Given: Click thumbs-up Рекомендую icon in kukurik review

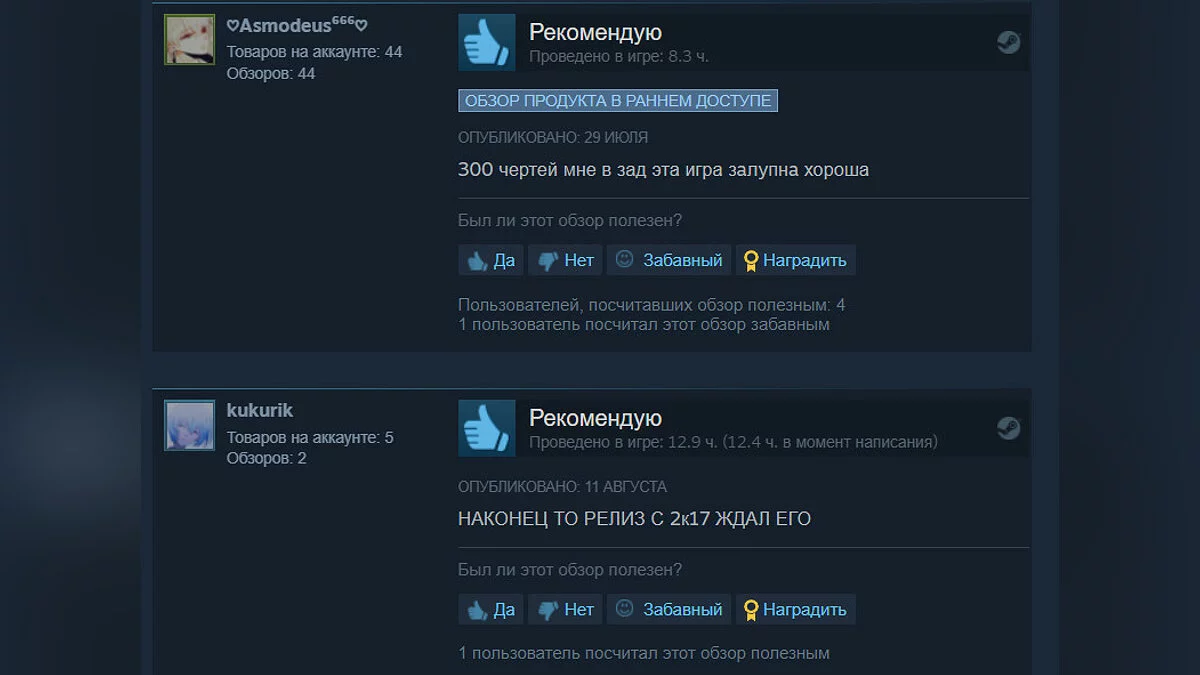Looking at the screenshot, I should tap(487, 428).
